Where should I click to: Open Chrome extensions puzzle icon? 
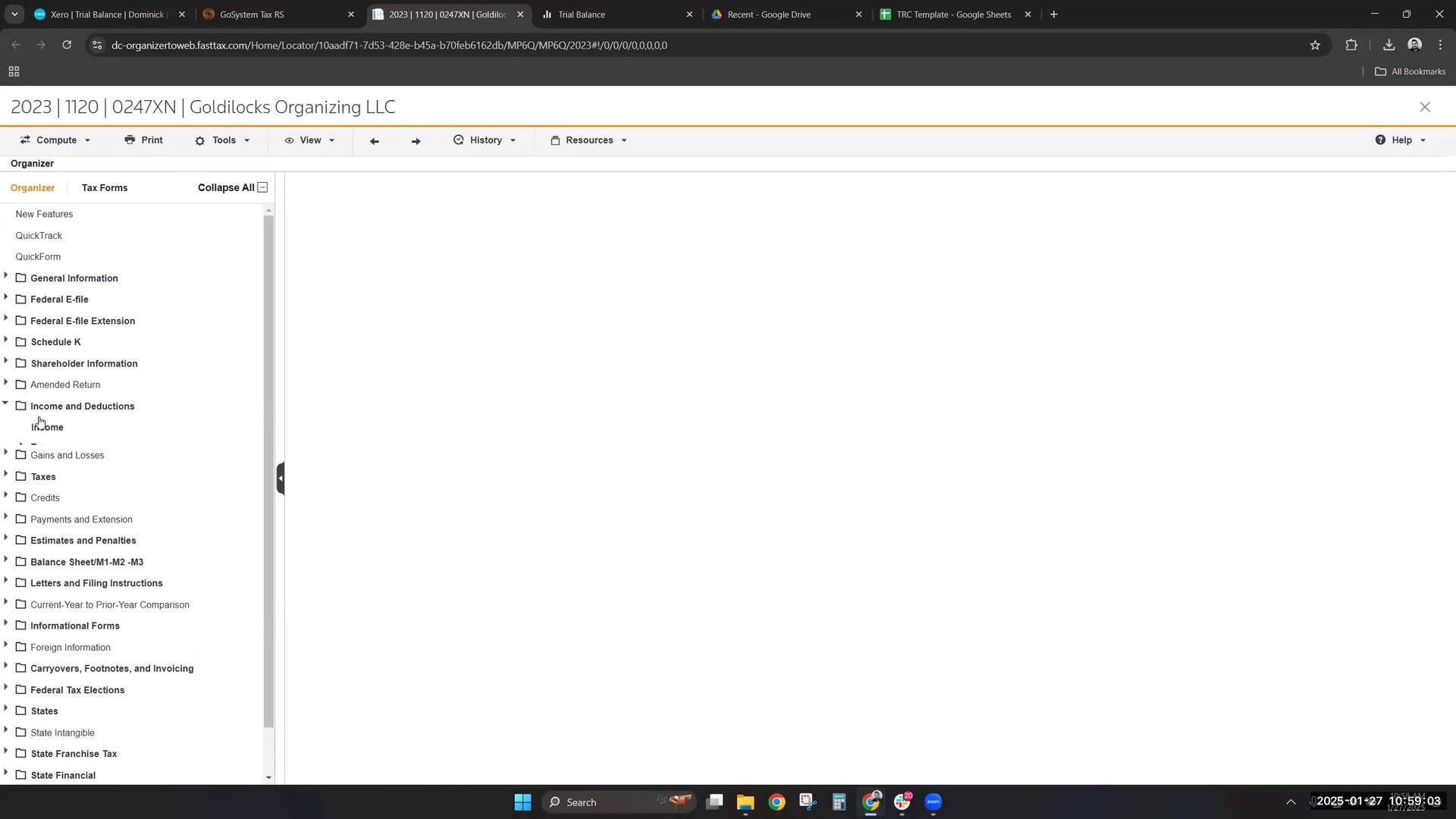pos(1351,45)
